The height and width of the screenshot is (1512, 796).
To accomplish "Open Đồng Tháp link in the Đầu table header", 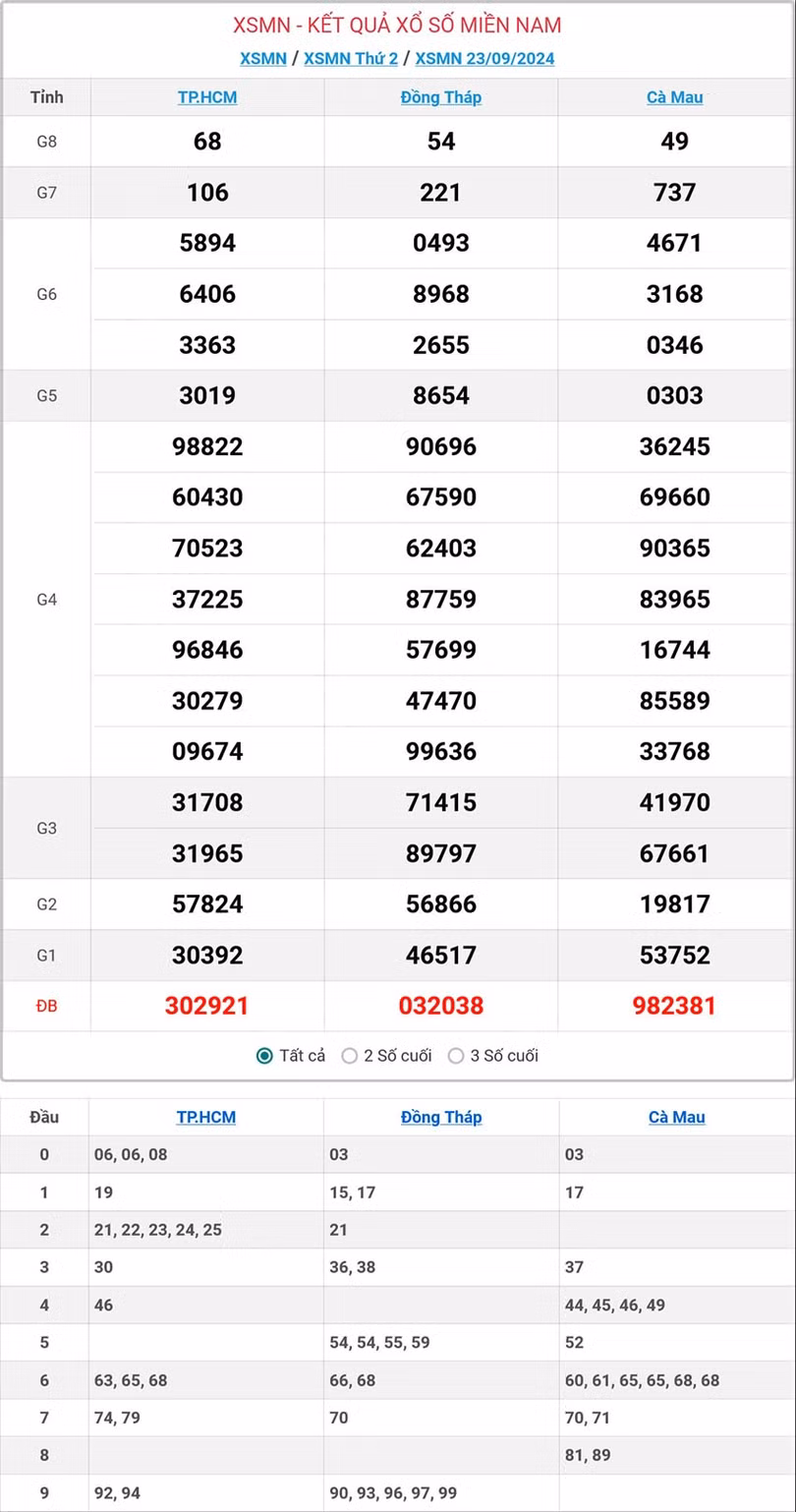I will point(441,1117).
